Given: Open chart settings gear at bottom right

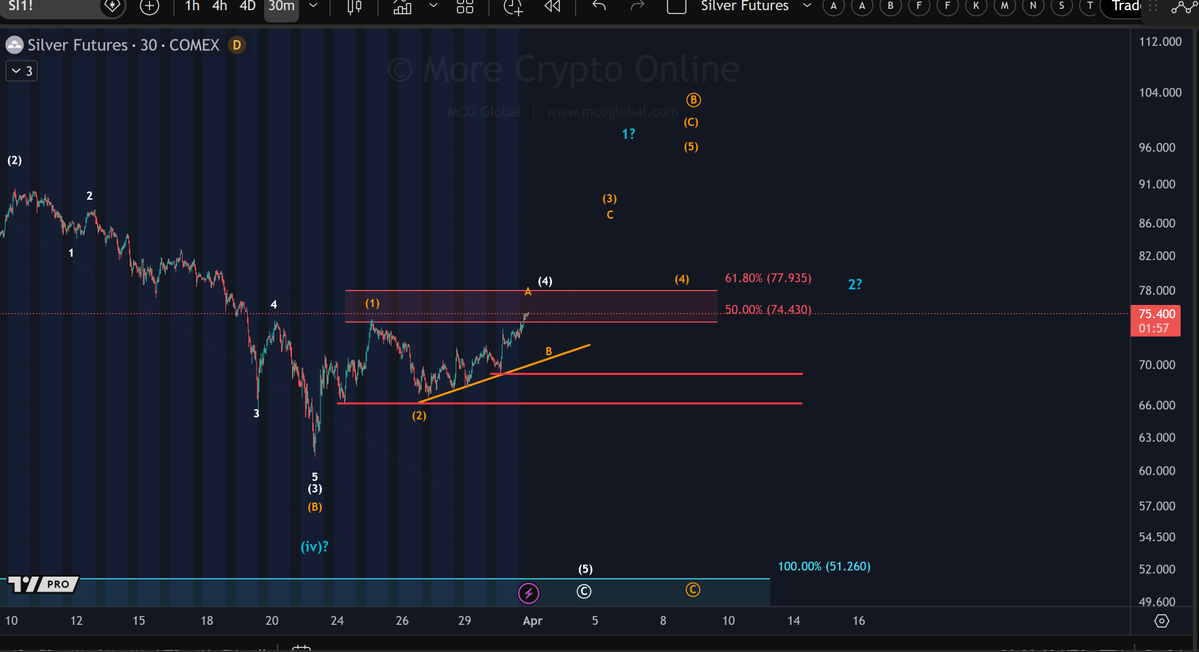Looking at the screenshot, I should [x=1162, y=621].
